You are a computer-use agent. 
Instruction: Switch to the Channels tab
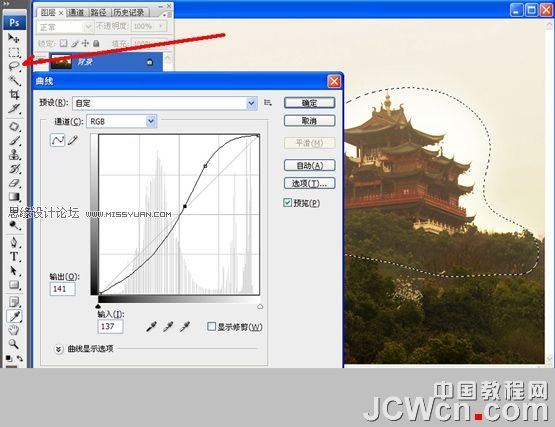click(76, 13)
